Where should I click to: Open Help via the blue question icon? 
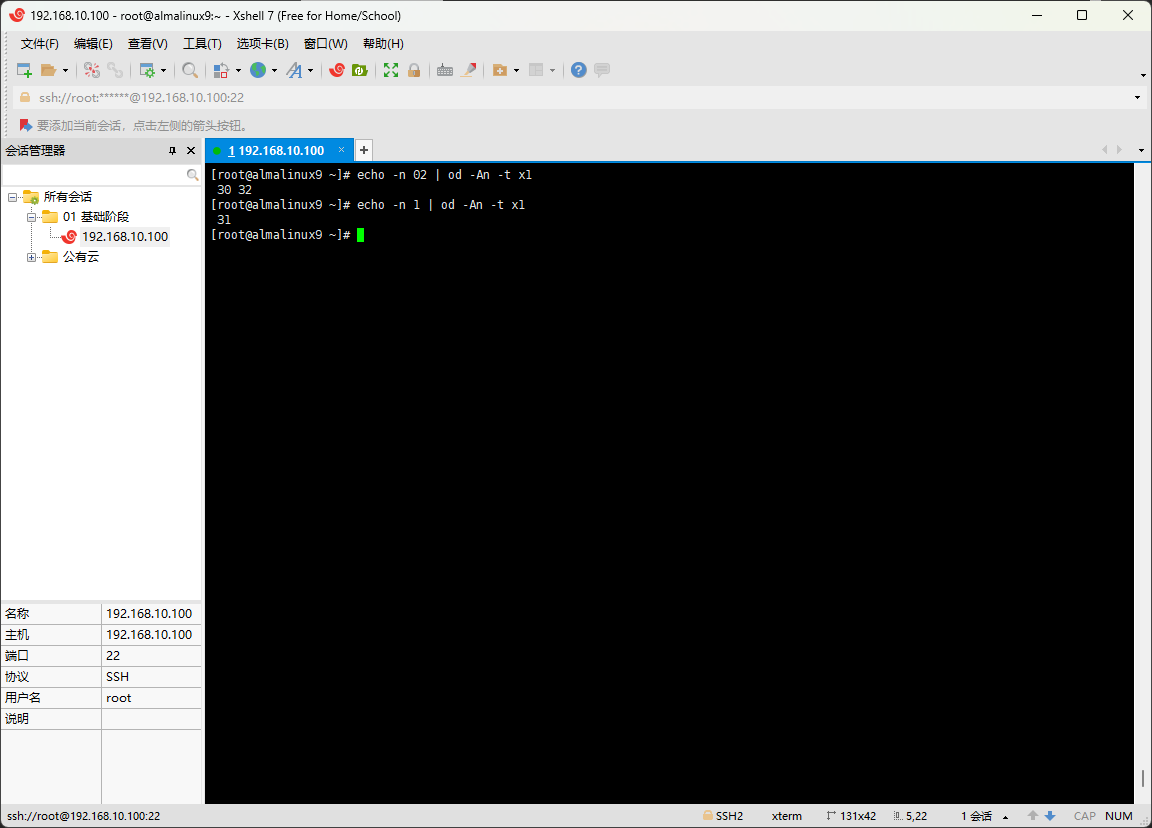578,70
